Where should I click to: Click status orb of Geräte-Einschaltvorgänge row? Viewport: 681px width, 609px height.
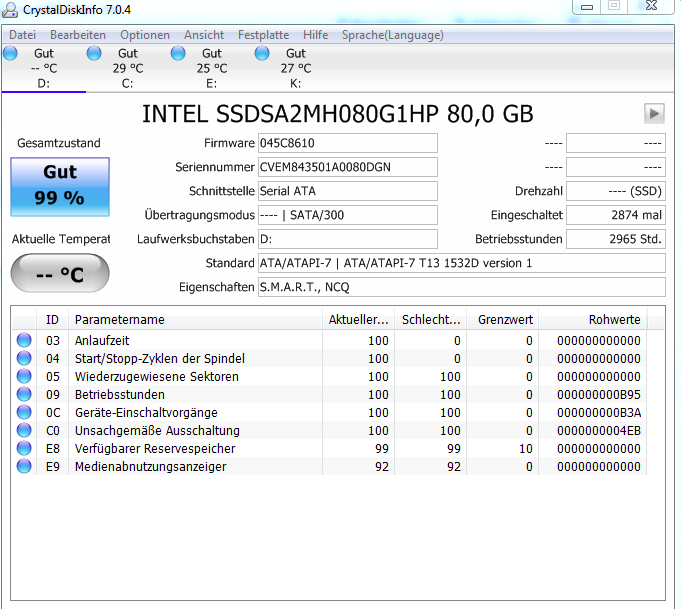pyautogui.click(x=24, y=412)
